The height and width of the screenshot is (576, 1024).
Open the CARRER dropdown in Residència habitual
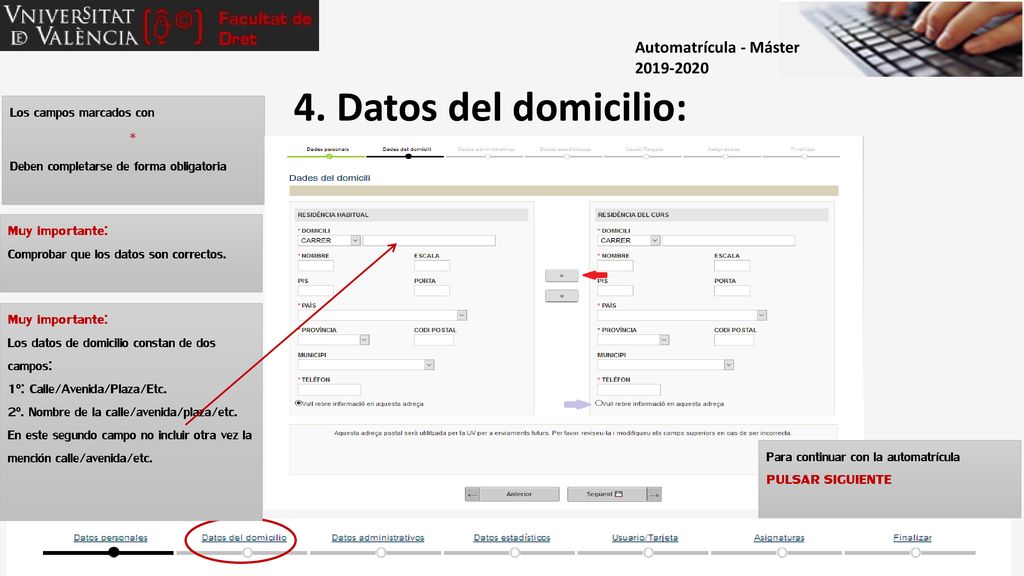(x=329, y=240)
